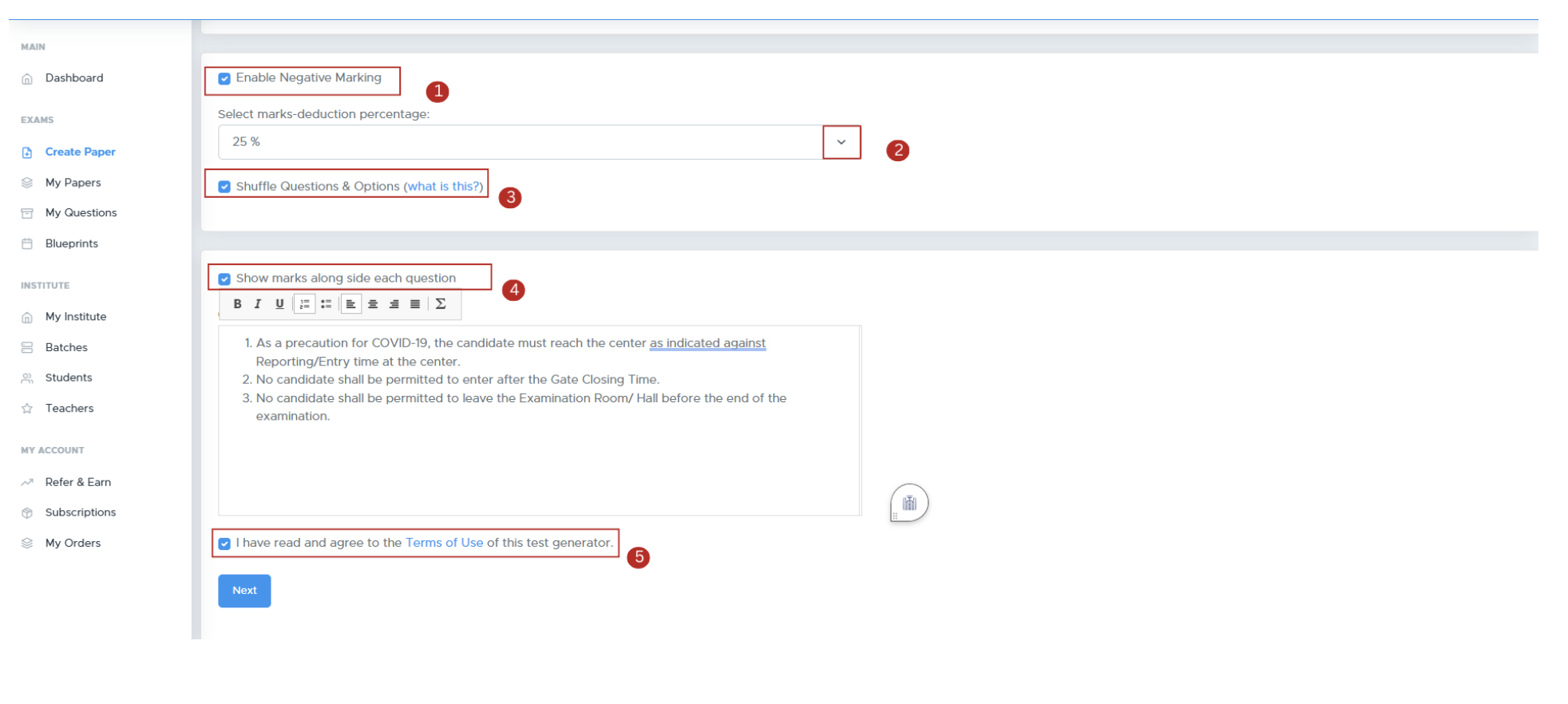This screenshot has width=1568, height=704.
Task: Click the Students people icon
Action: [27, 378]
